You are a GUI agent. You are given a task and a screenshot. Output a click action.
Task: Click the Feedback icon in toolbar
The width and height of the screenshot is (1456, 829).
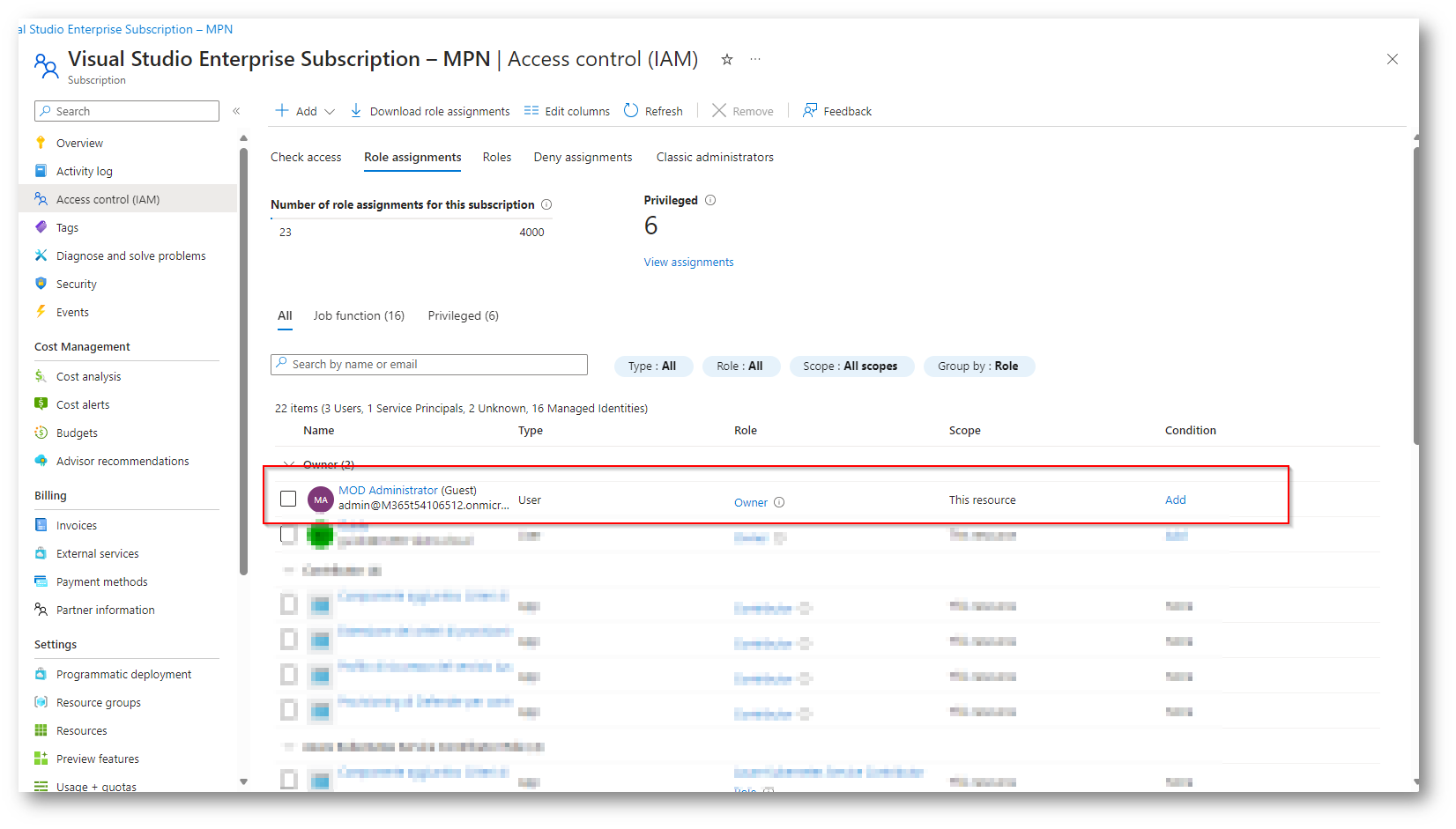click(809, 111)
